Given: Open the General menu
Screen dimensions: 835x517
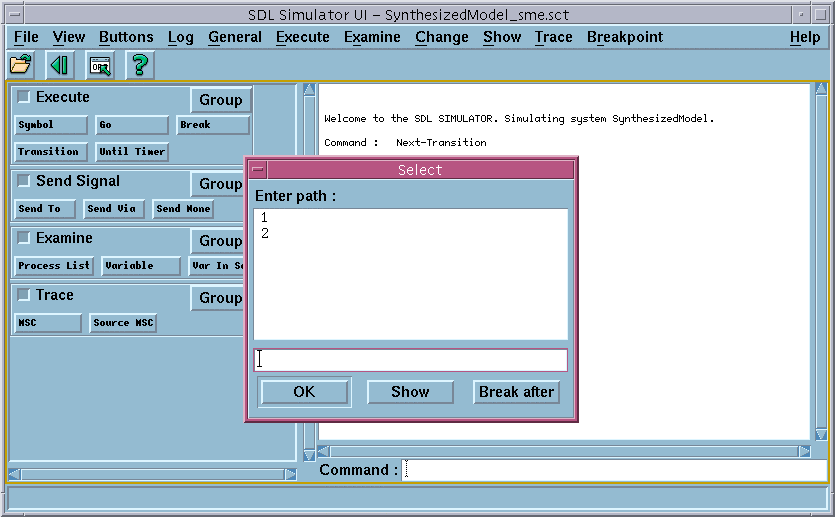Looking at the screenshot, I should point(235,37).
